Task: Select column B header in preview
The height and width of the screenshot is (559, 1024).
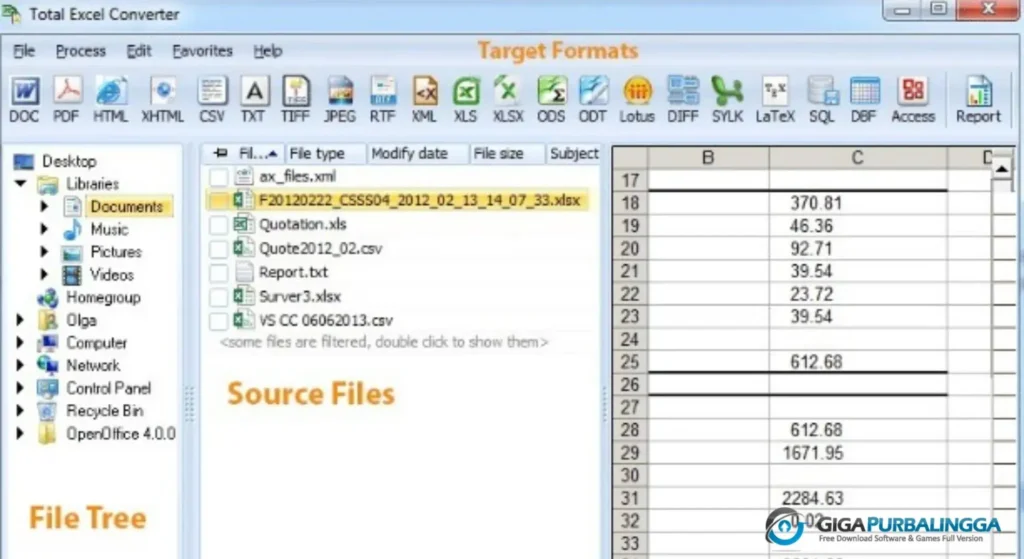Action: [708, 157]
